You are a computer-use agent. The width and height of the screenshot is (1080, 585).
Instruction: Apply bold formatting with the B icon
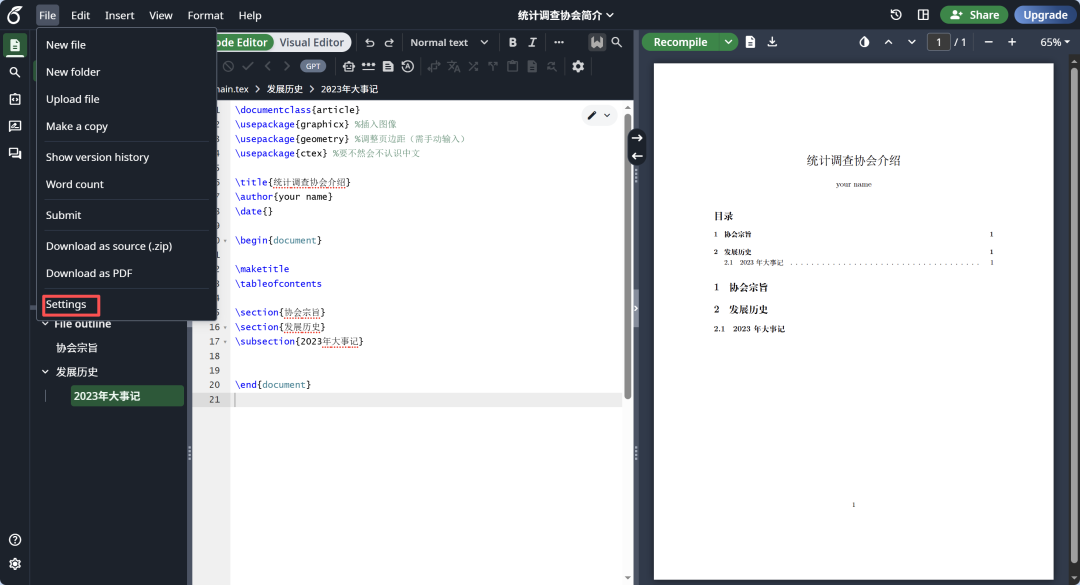tap(513, 42)
